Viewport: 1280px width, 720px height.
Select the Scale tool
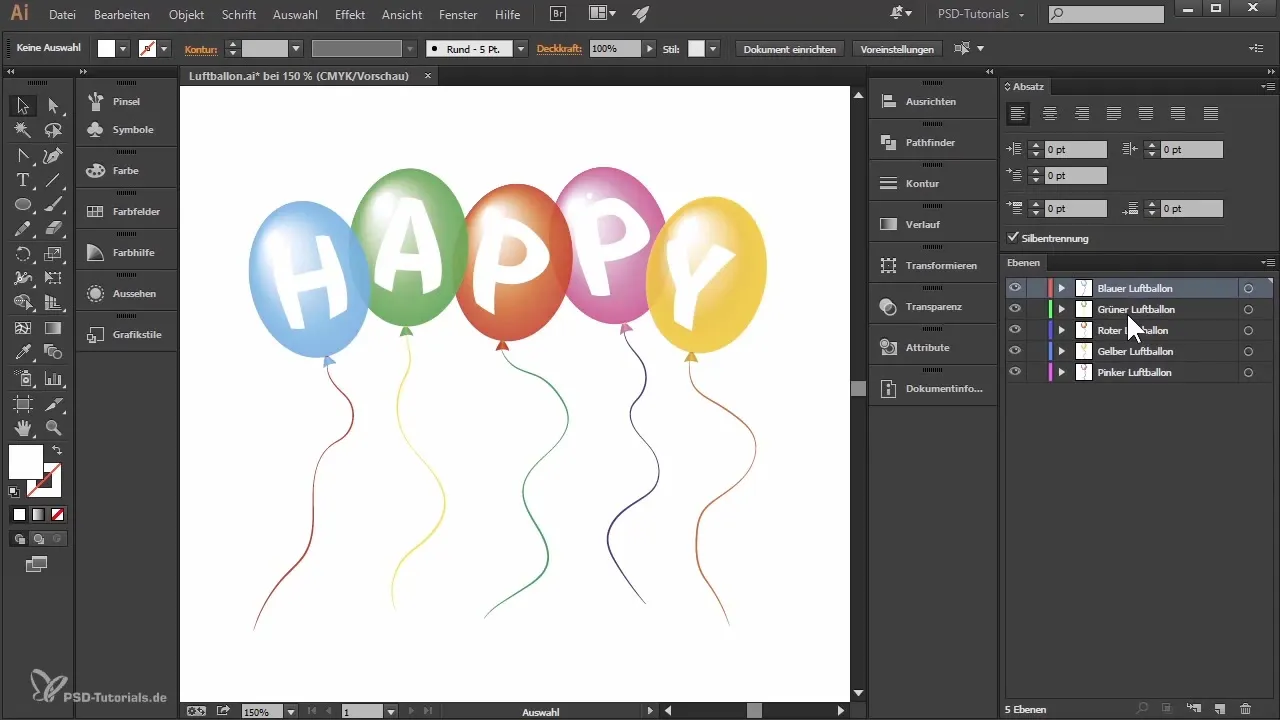pyautogui.click(x=53, y=254)
